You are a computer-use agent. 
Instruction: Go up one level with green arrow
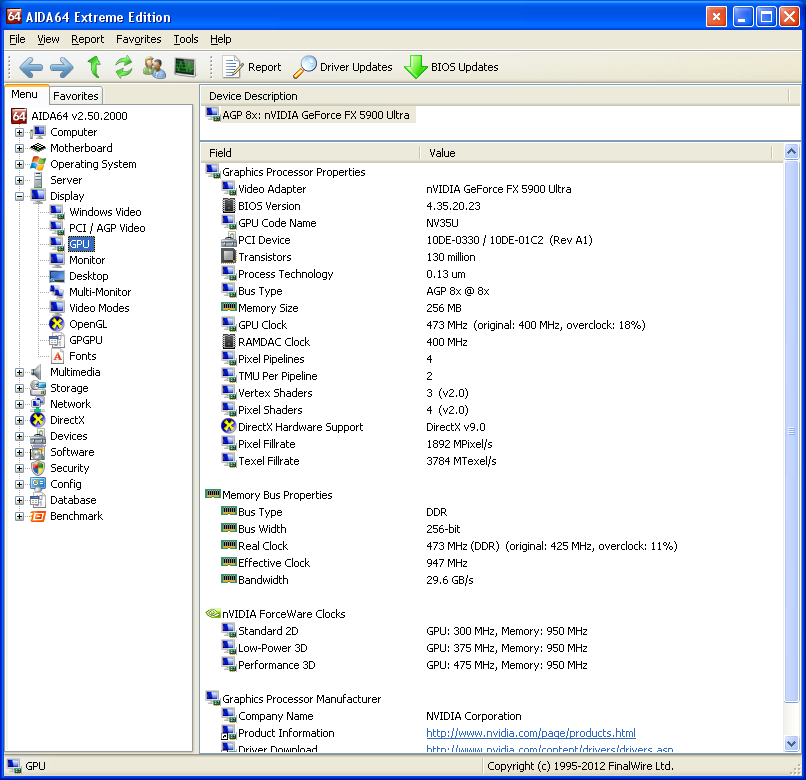94,67
